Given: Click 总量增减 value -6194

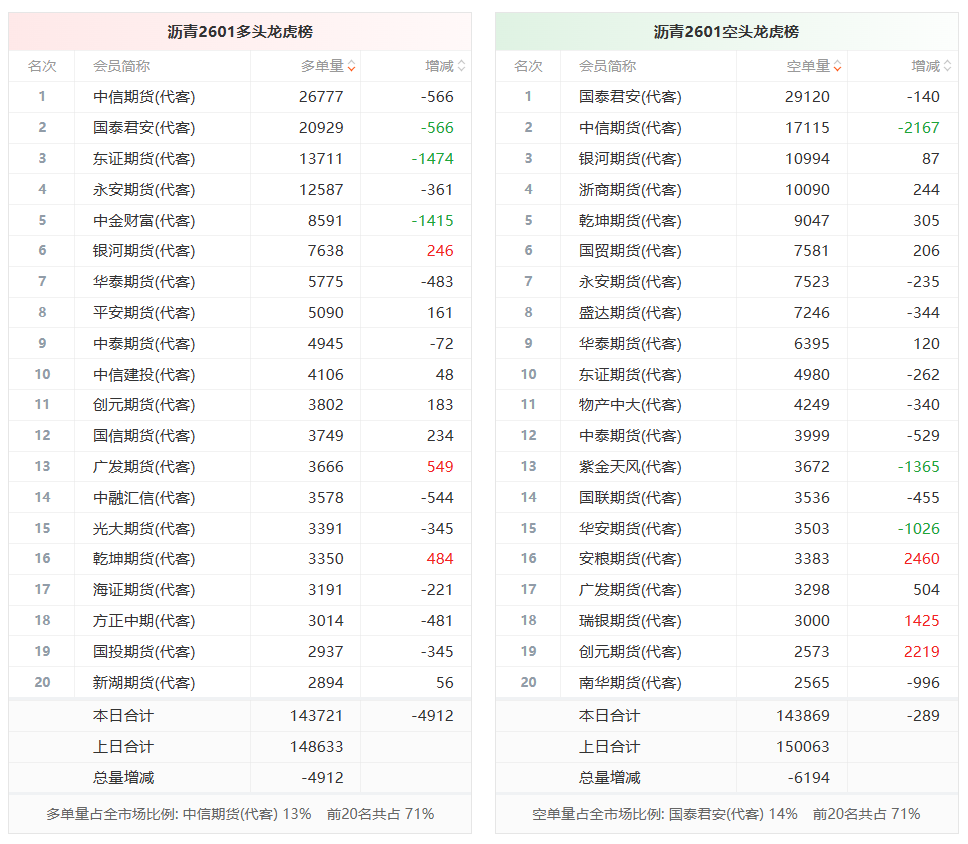Looking at the screenshot, I should [x=809, y=777].
